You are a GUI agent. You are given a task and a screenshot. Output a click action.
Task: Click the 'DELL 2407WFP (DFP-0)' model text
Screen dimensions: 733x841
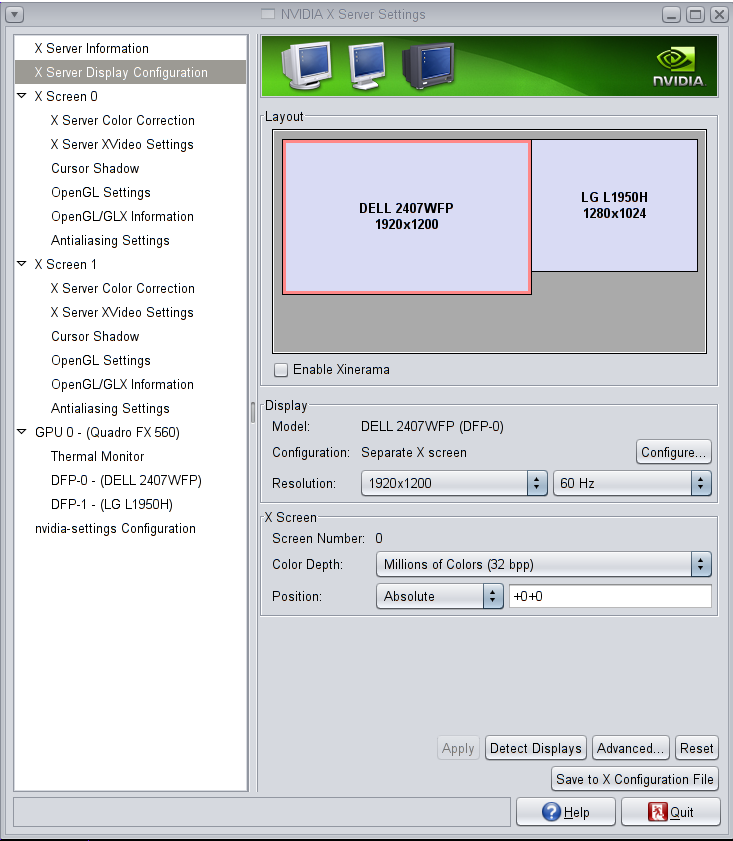coord(432,426)
